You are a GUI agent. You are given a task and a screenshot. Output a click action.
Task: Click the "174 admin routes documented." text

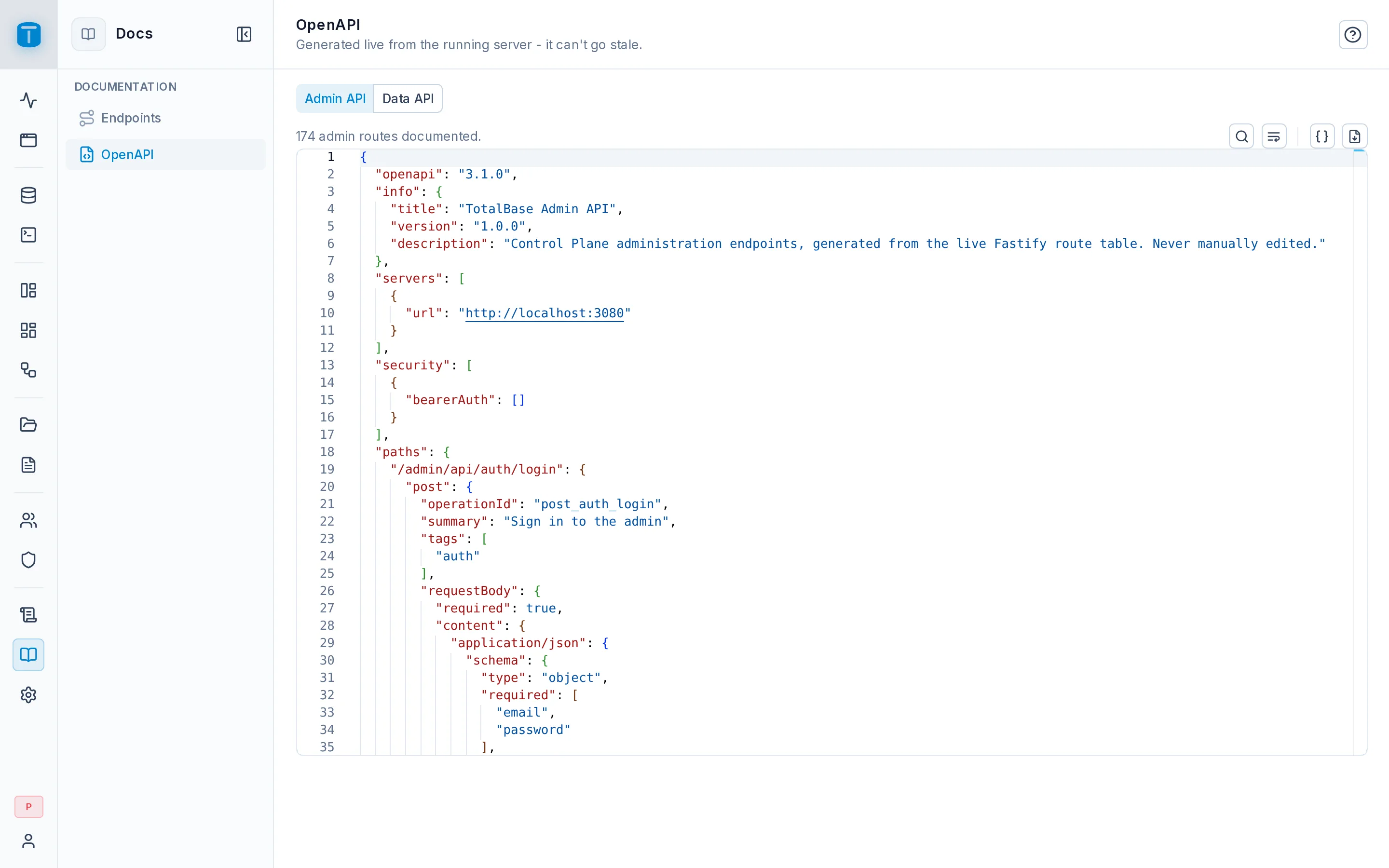click(x=388, y=136)
